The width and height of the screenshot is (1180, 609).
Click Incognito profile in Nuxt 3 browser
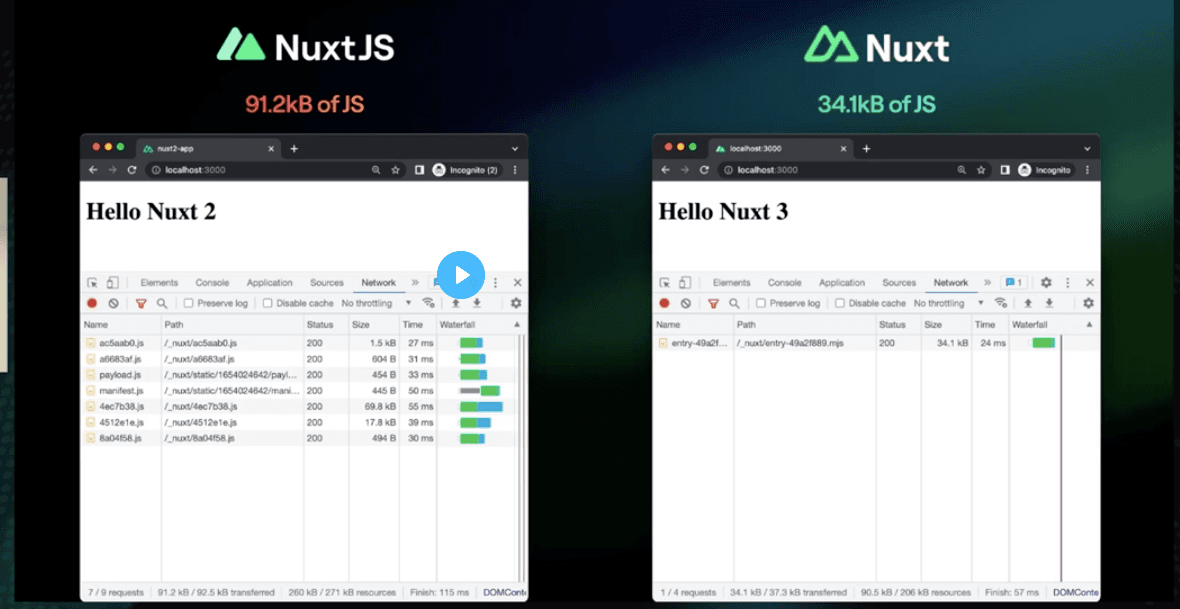click(1045, 170)
